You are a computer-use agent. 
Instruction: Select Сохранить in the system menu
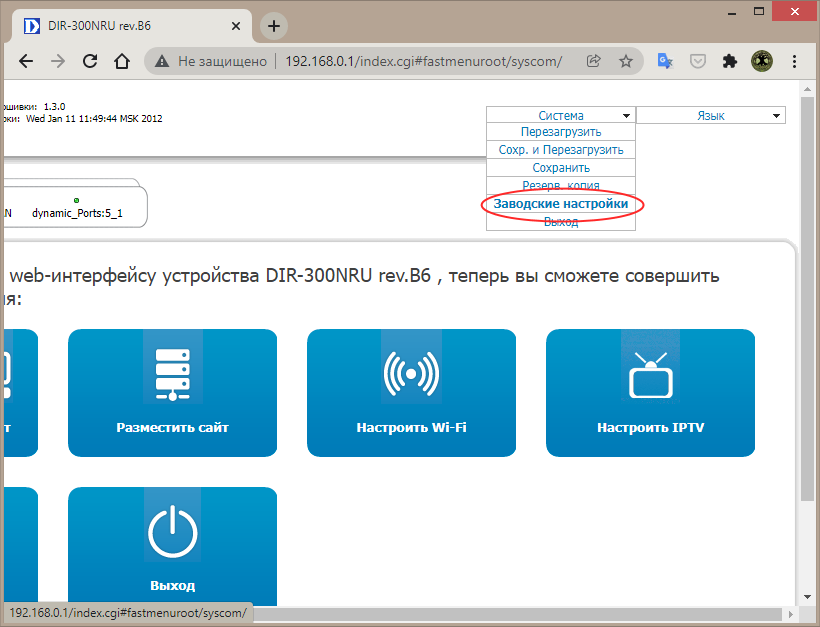point(561,168)
